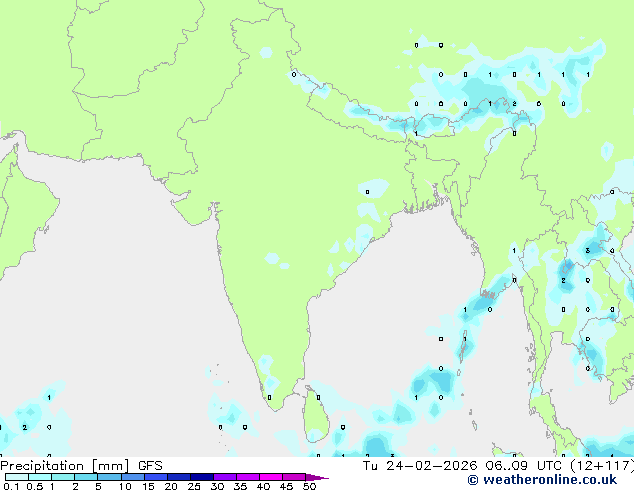Click the '0.5' legend label

pos(34,486)
